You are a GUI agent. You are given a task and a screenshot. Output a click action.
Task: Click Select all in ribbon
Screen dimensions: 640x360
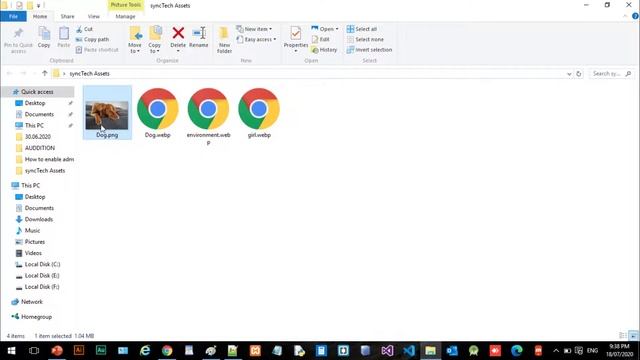[362, 29]
